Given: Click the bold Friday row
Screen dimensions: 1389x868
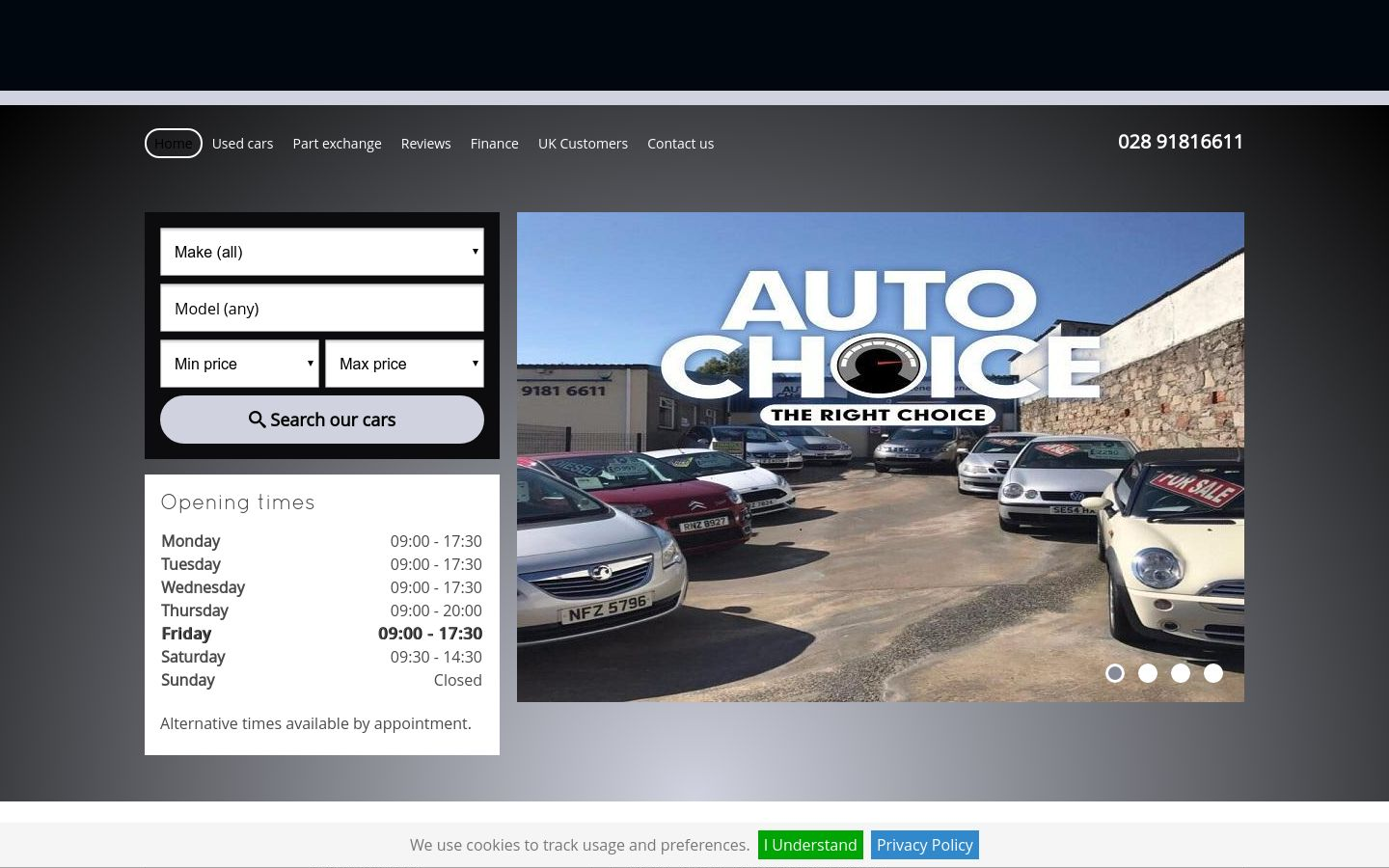Looking at the screenshot, I should tap(321, 634).
